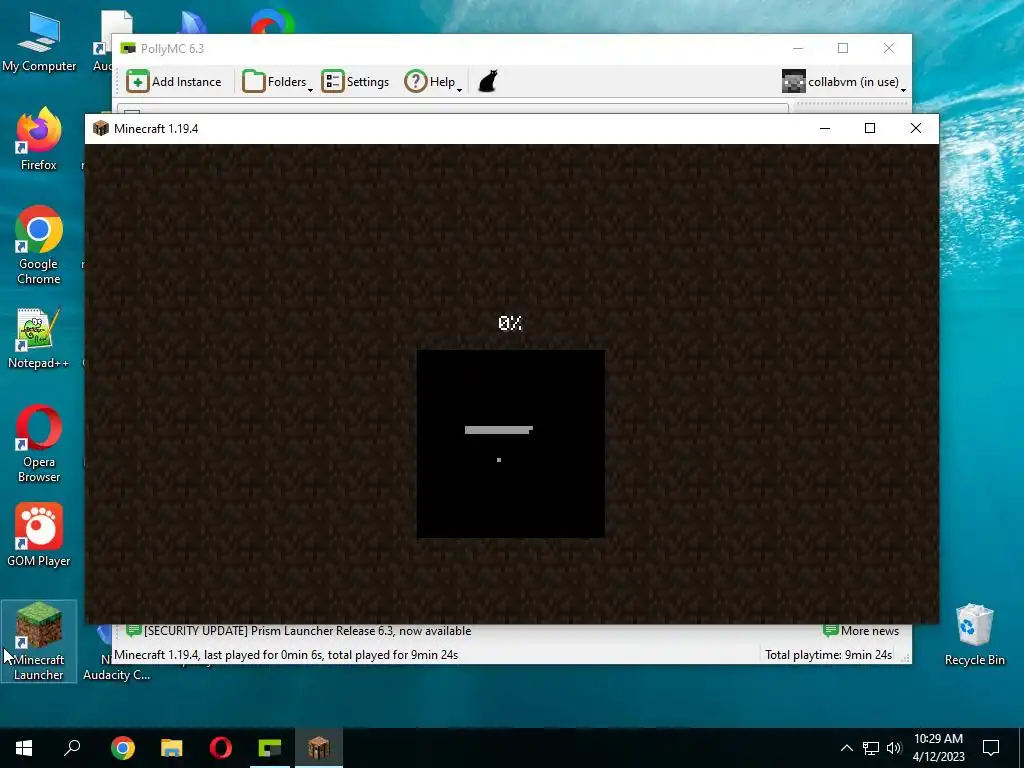Click the taskbar search icon

click(72, 748)
